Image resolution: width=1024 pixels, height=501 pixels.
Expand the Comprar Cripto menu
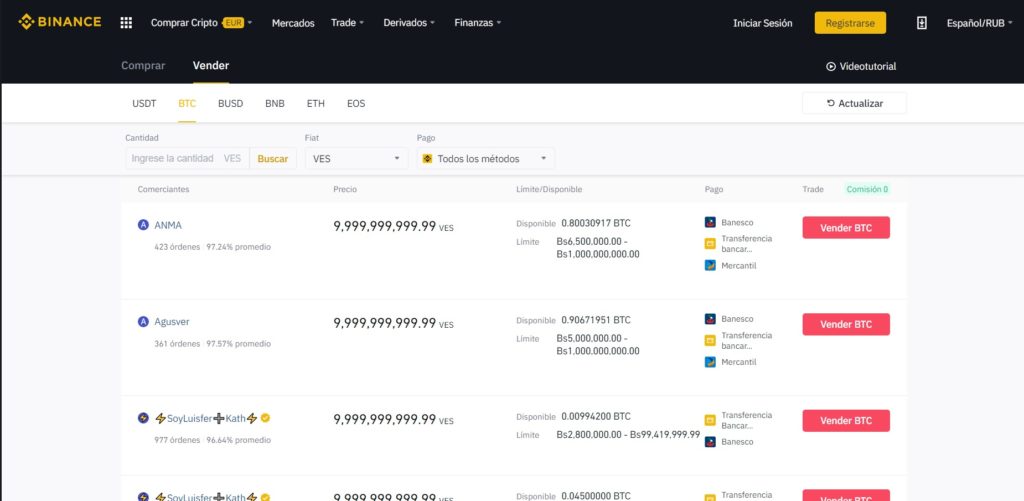point(201,23)
